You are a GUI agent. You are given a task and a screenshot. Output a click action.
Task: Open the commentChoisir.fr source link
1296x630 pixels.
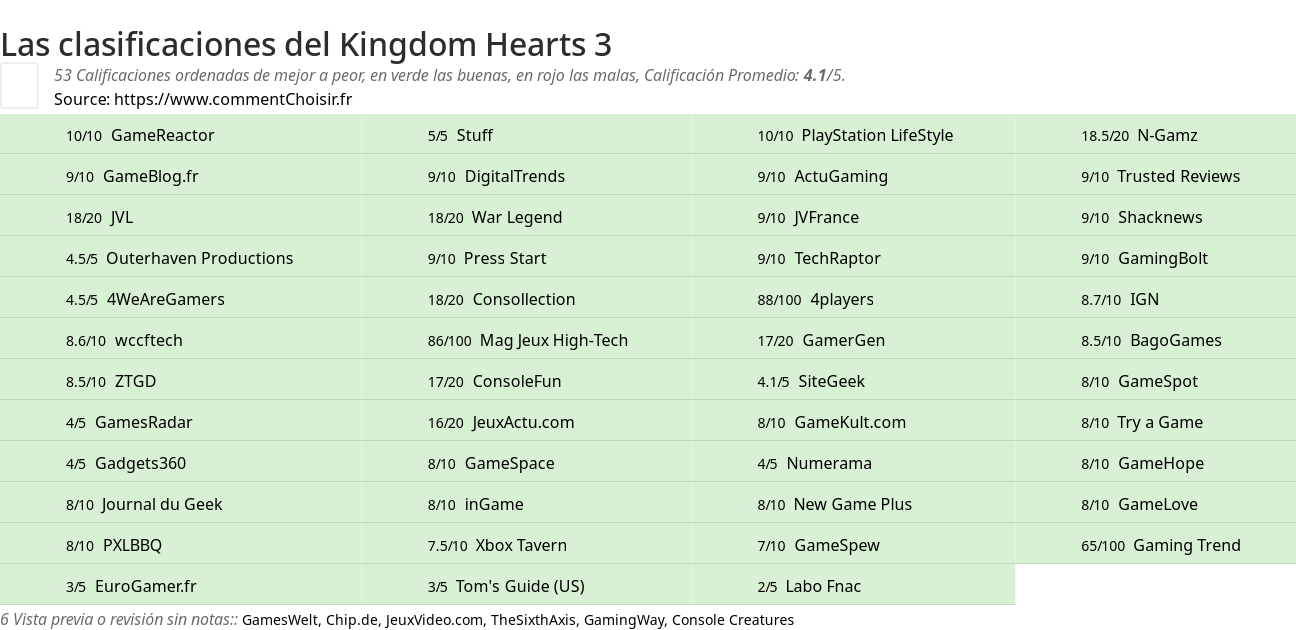click(x=233, y=99)
